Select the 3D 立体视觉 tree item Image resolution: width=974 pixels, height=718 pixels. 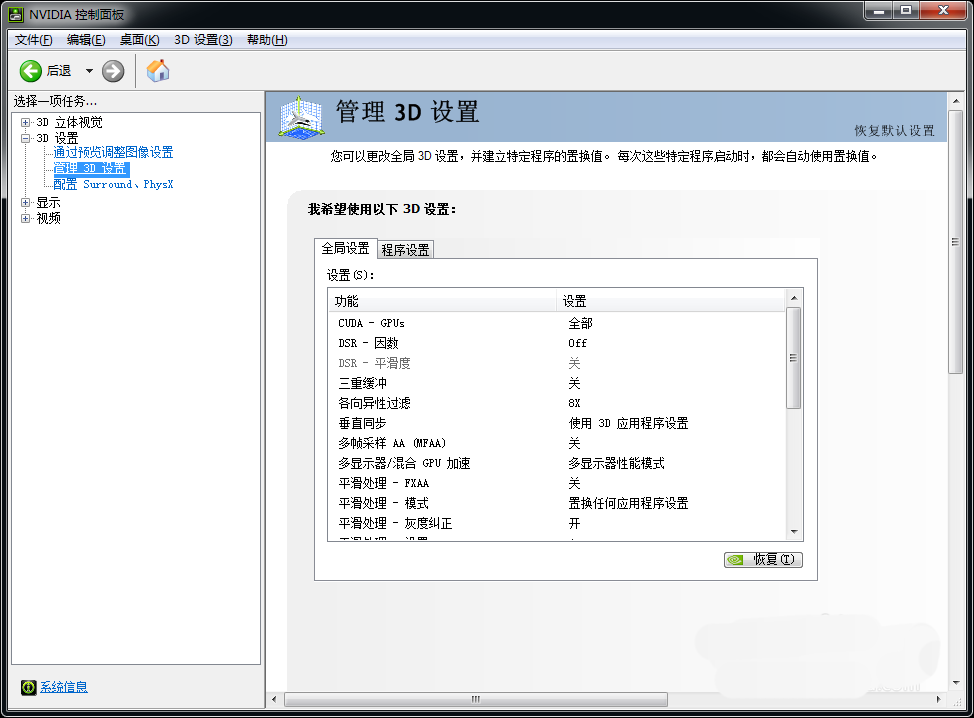pos(70,122)
